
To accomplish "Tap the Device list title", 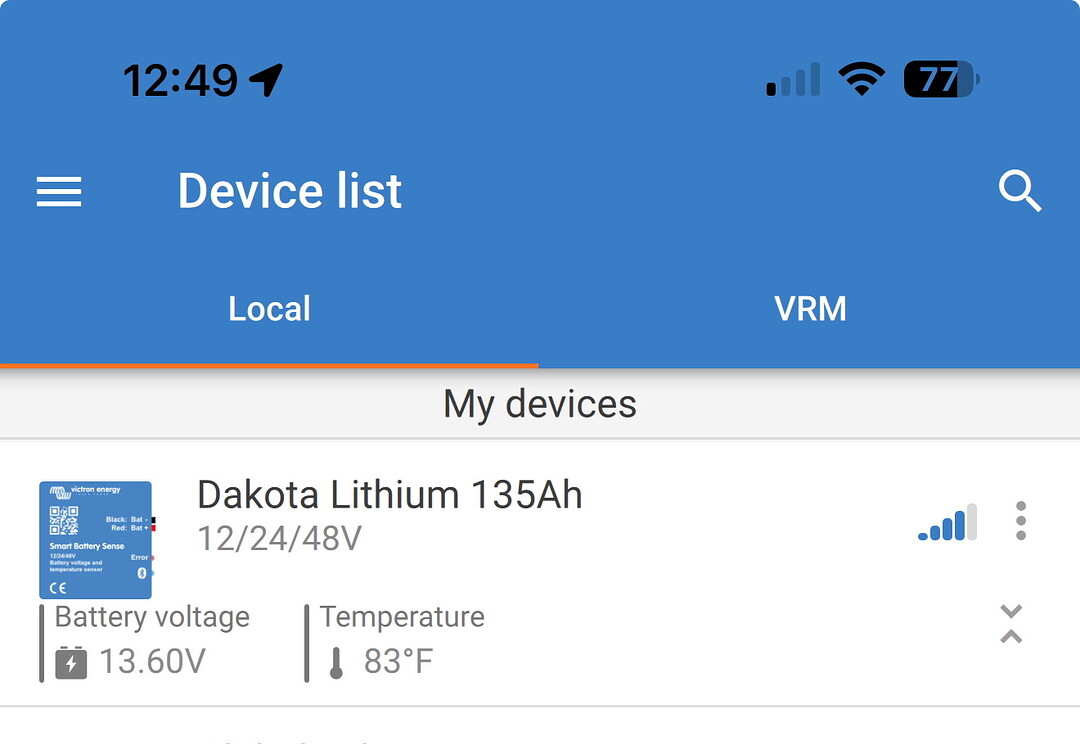I will (289, 191).
